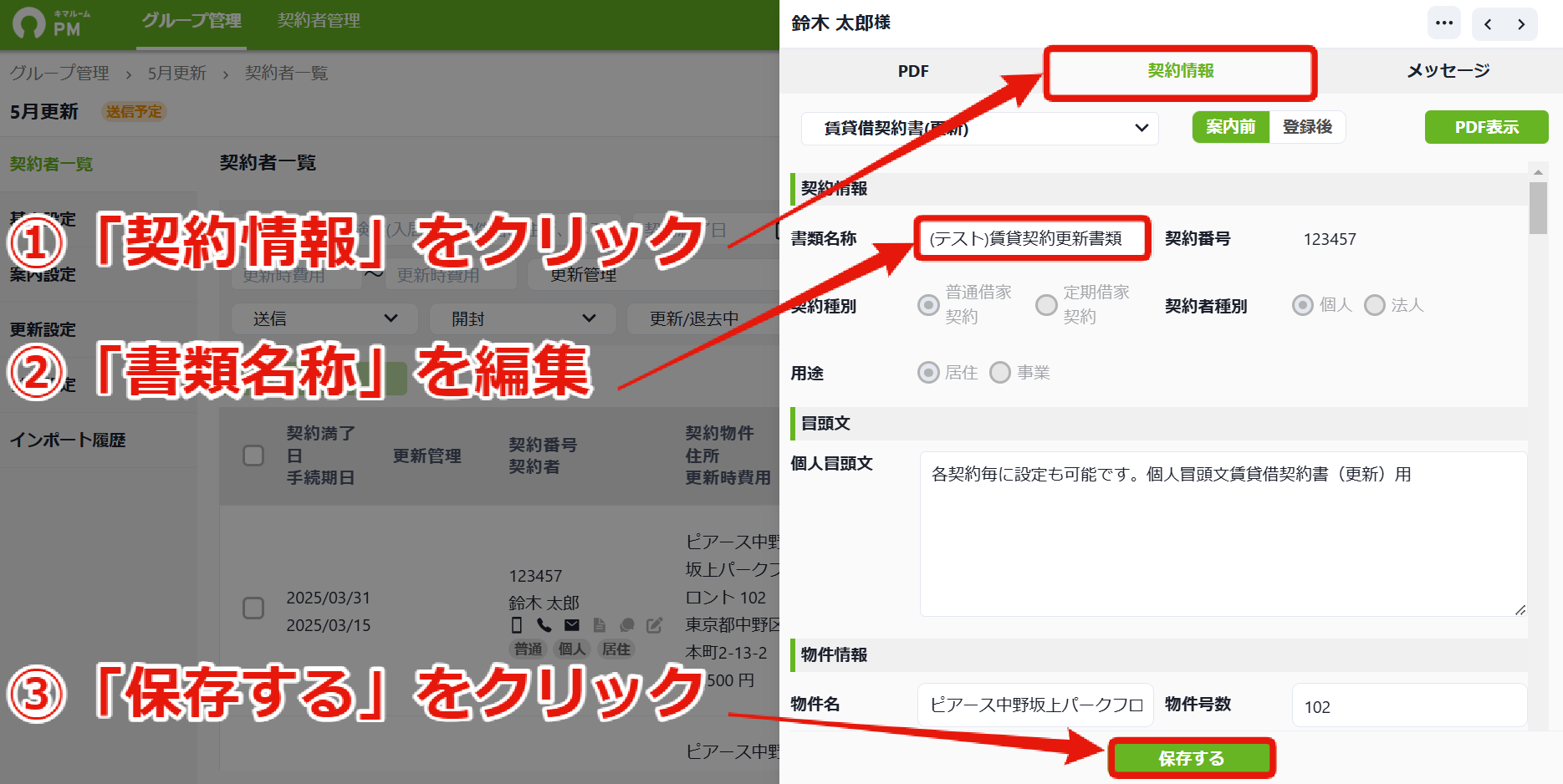Open the 更新/退去中 filter dropdown
The width and height of the screenshot is (1563, 784).
[703, 318]
